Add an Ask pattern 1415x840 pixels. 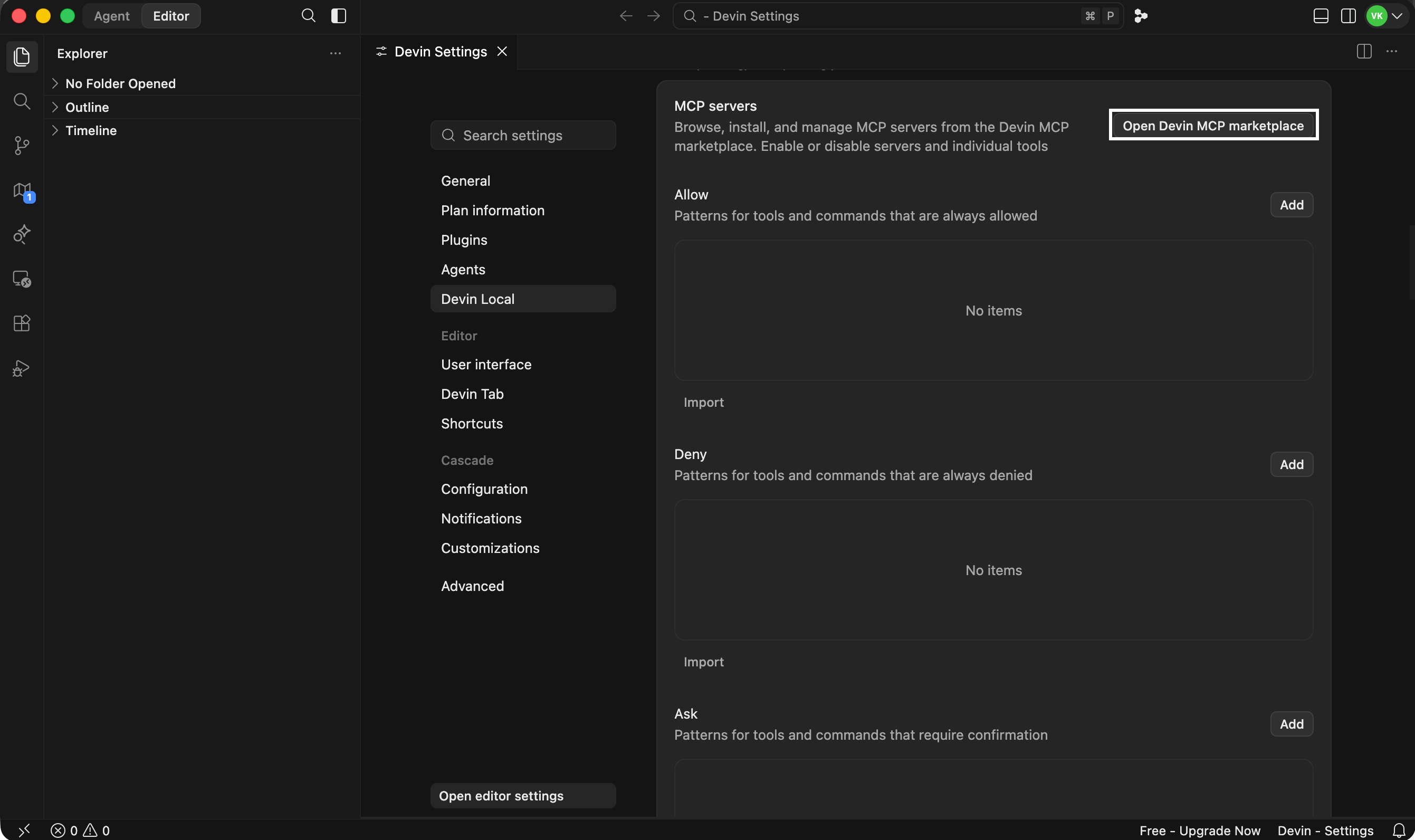(x=1292, y=724)
